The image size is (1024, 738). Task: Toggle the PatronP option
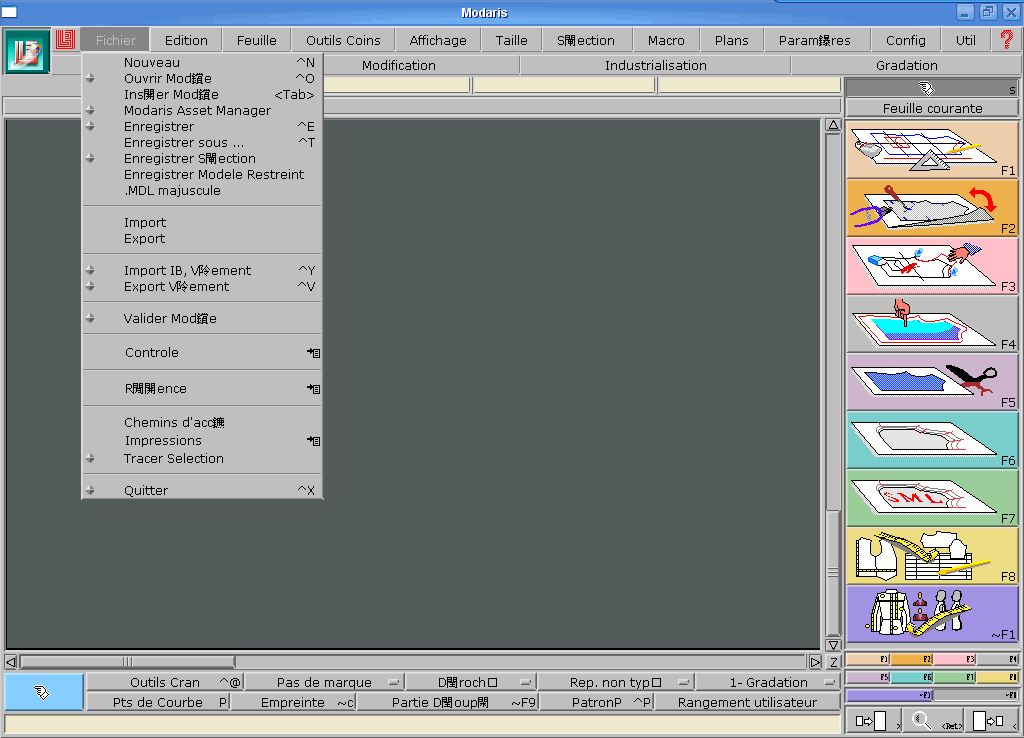click(596, 702)
